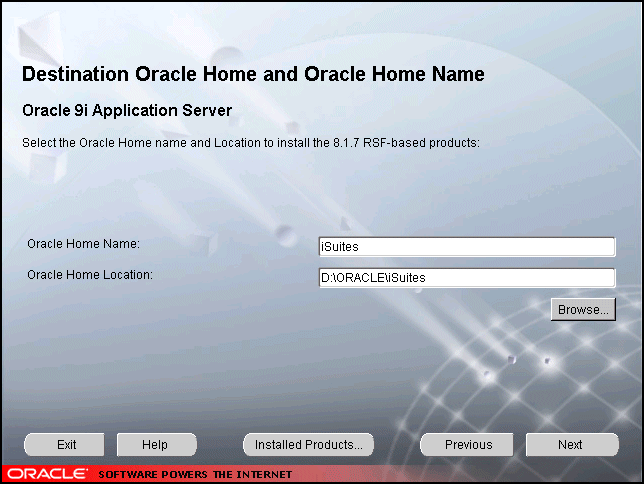This screenshot has width=644, height=484.
Task: Click the Oracle Home Location input field
Action: click(x=467, y=278)
